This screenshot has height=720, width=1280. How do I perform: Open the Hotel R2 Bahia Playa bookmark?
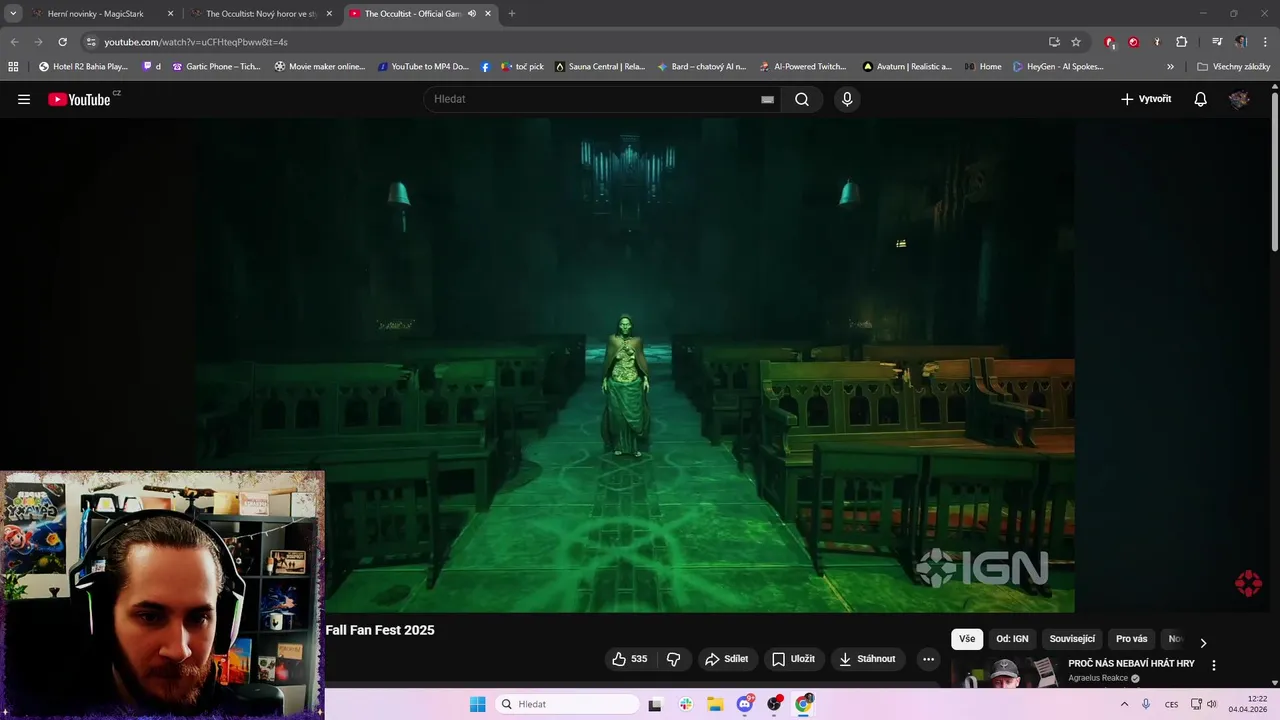pos(83,67)
